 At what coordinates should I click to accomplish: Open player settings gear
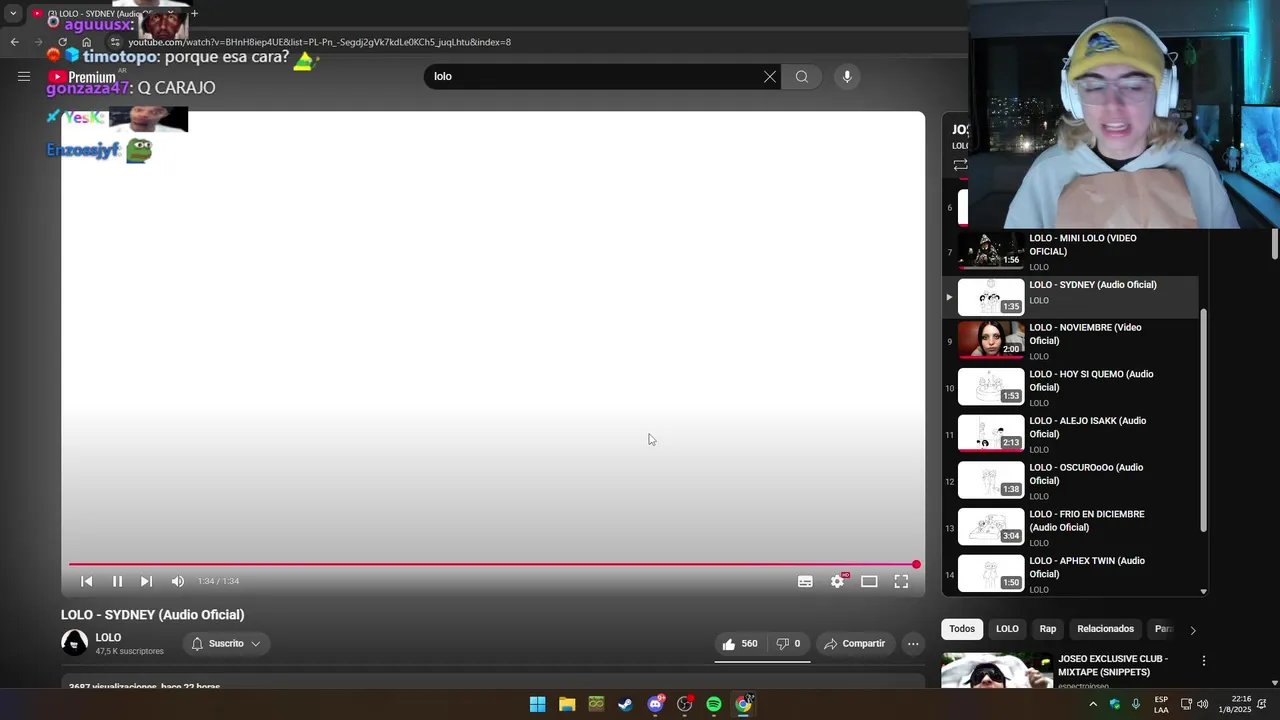[x=838, y=581]
